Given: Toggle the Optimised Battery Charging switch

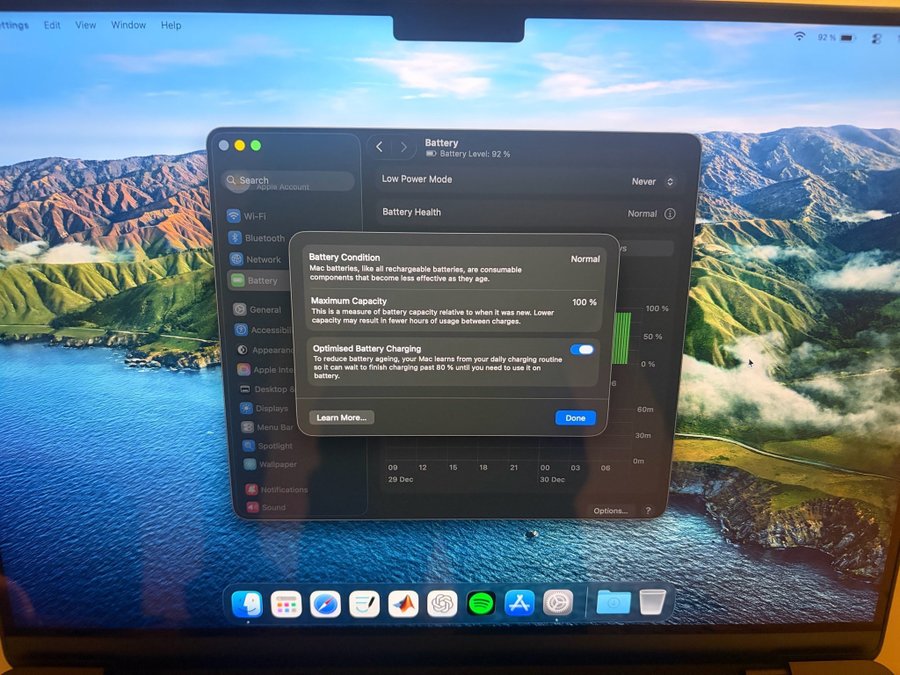Looking at the screenshot, I should 582,350.
